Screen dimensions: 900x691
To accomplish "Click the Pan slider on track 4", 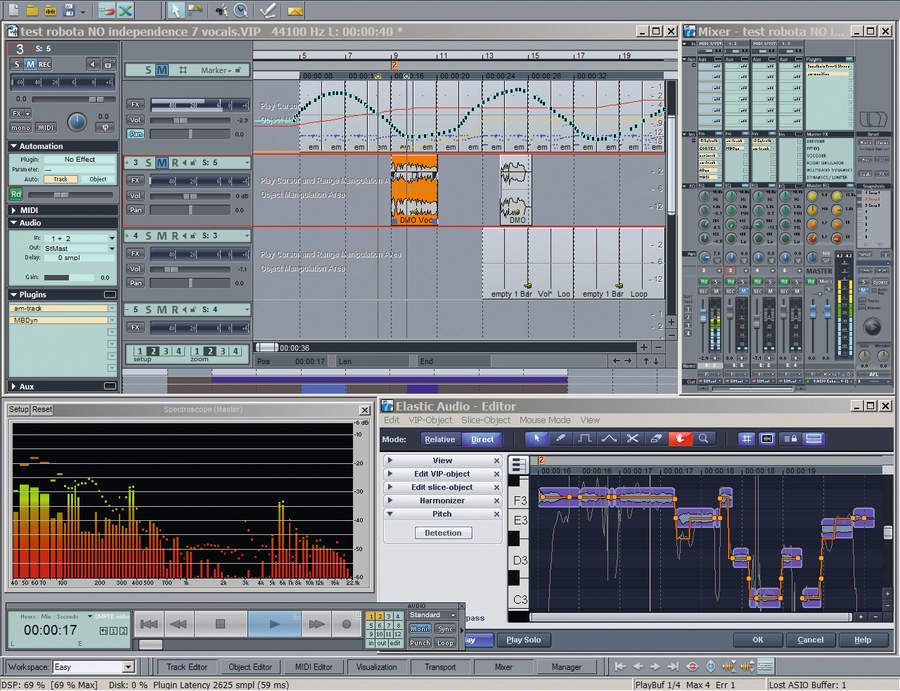I will point(190,283).
